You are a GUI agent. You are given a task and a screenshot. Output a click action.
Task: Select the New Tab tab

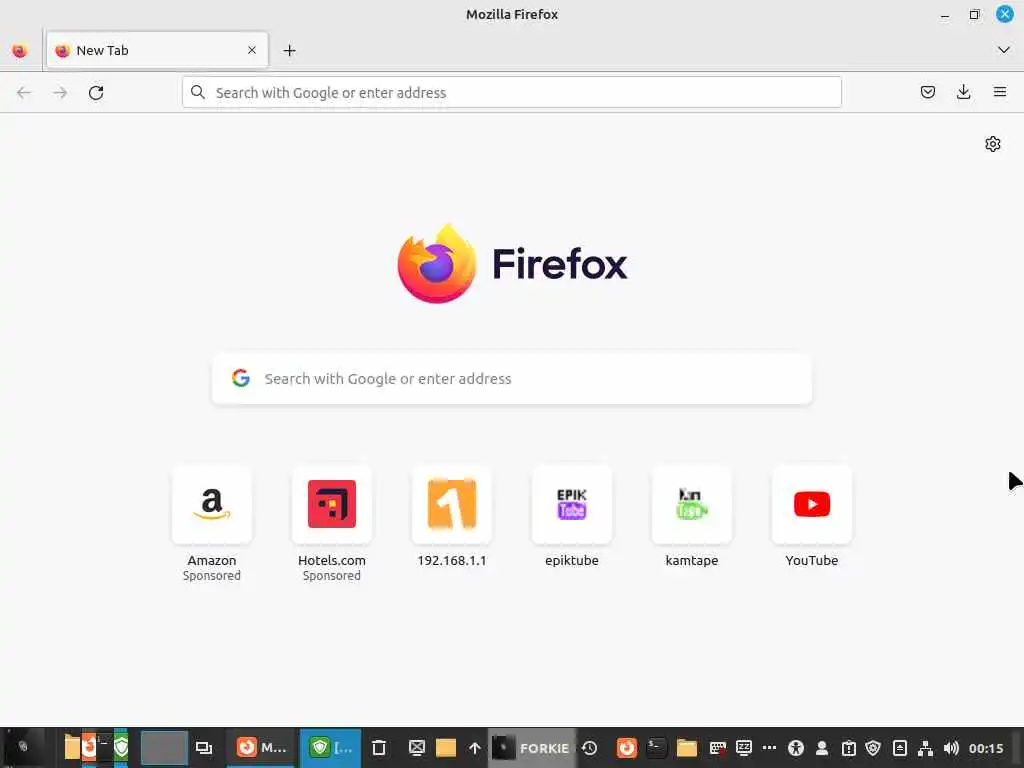[x=157, y=50]
